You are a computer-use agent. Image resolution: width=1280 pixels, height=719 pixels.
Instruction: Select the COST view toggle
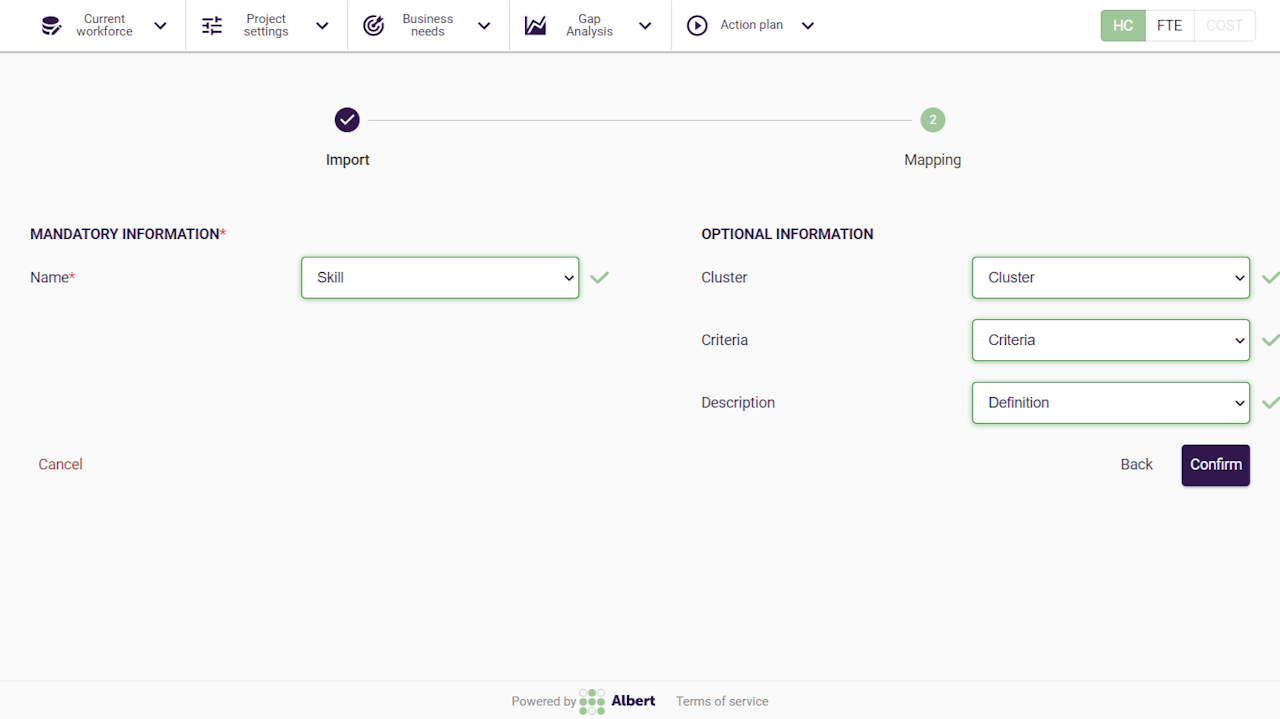click(x=1224, y=26)
